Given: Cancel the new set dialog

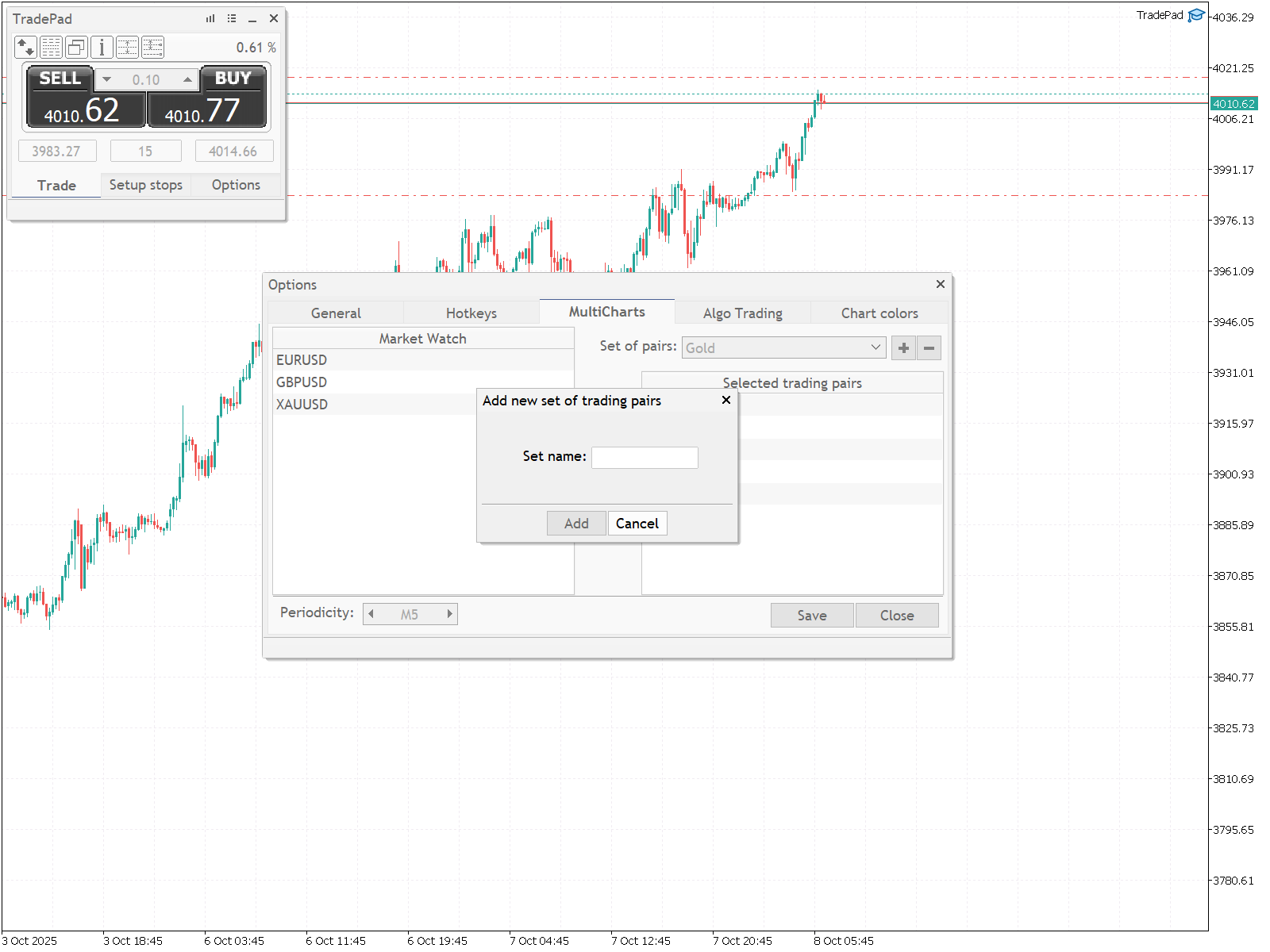Looking at the screenshot, I should tap(637, 524).
